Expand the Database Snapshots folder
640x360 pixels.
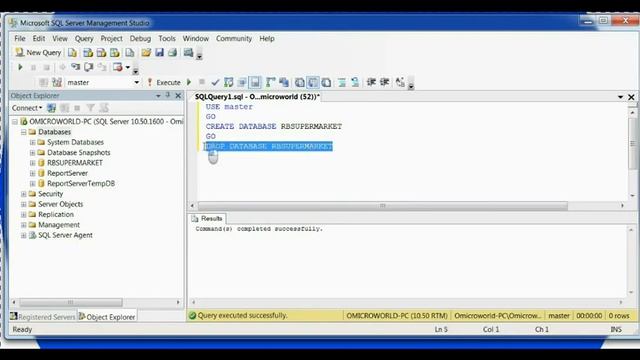[33, 153]
